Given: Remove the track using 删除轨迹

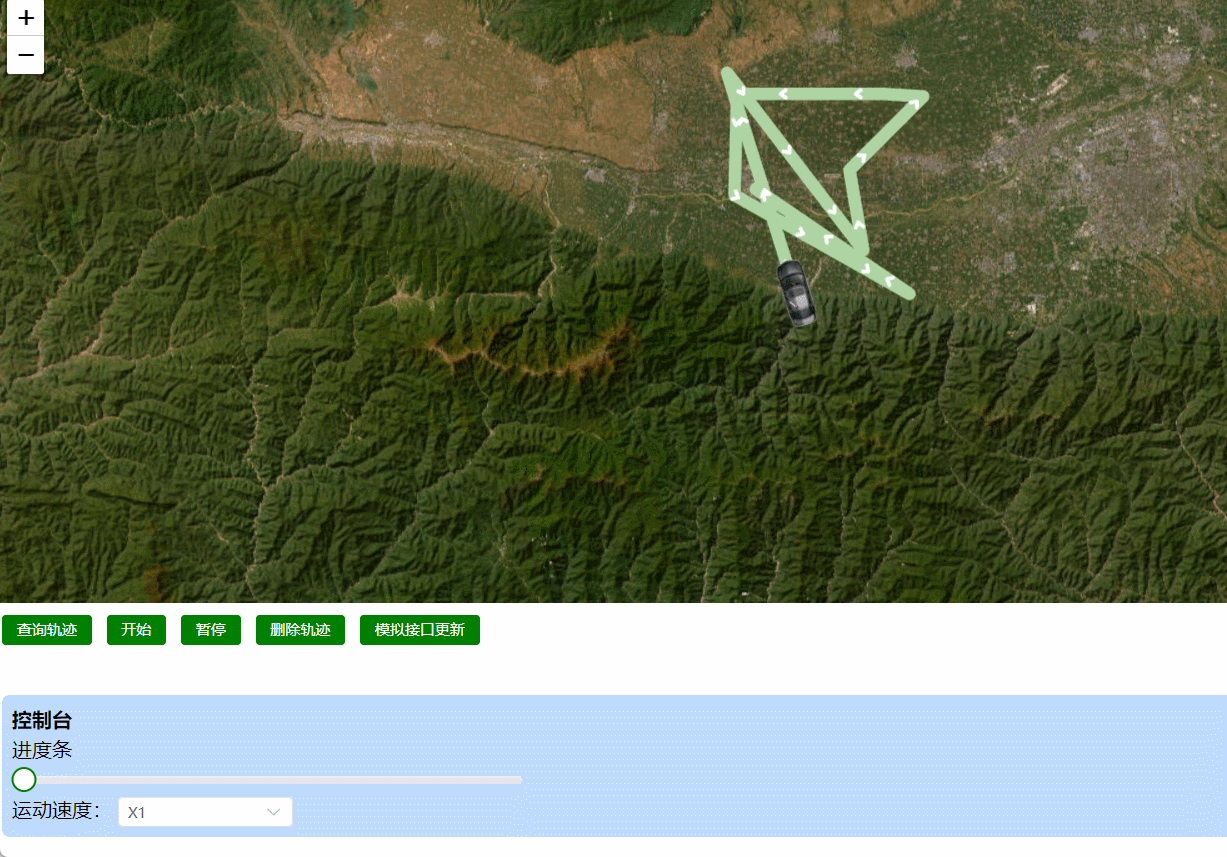Looking at the screenshot, I should click(x=300, y=630).
